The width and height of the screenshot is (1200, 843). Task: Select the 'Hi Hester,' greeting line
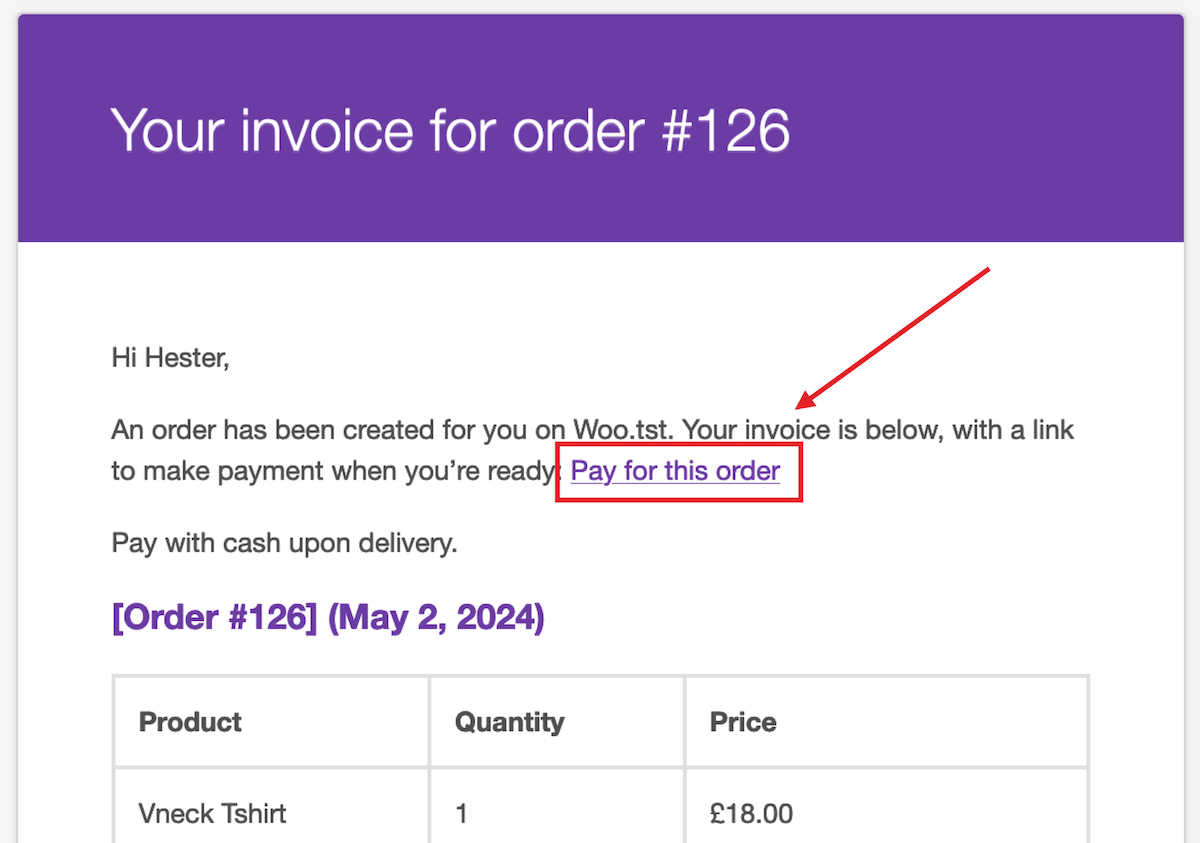170,357
